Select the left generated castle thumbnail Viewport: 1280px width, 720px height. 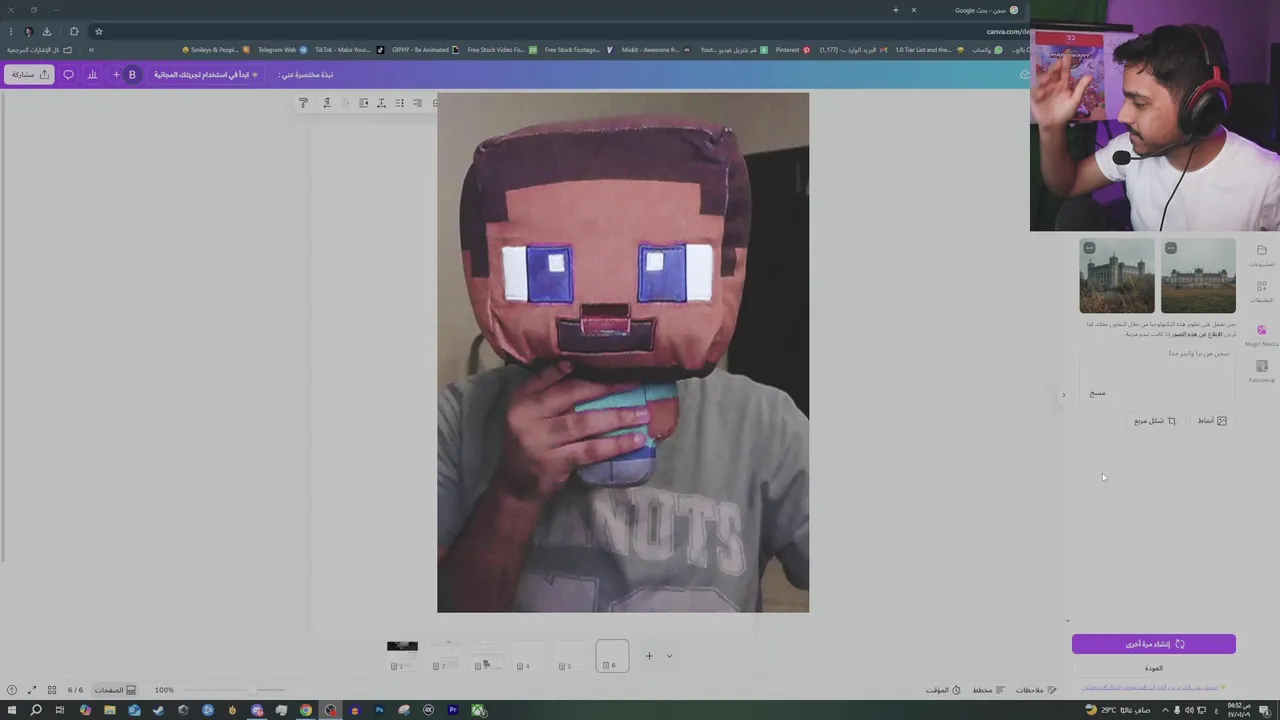1117,275
